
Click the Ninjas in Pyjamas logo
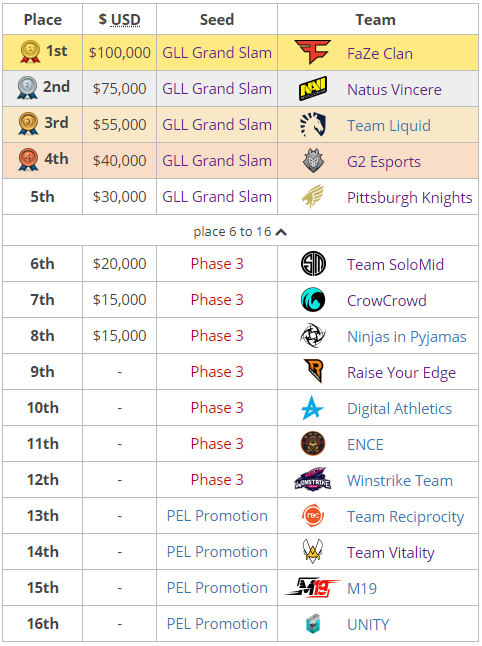[x=313, y=336]
